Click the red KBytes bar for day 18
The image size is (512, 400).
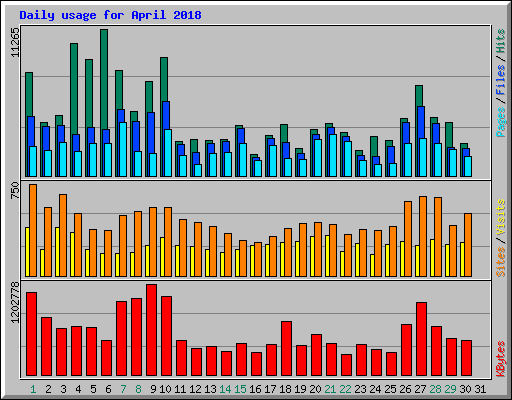tap(286, 349)
